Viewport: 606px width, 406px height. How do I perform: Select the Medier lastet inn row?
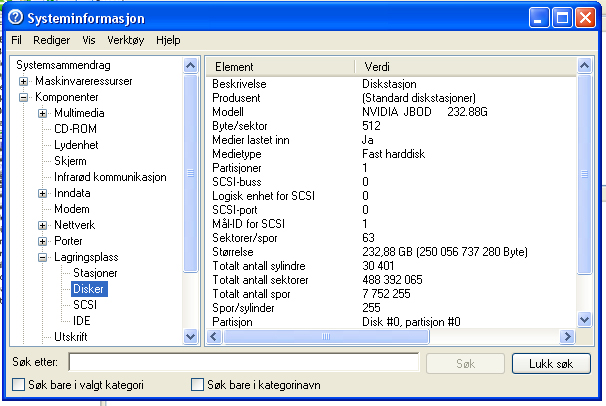pos(391,139)
